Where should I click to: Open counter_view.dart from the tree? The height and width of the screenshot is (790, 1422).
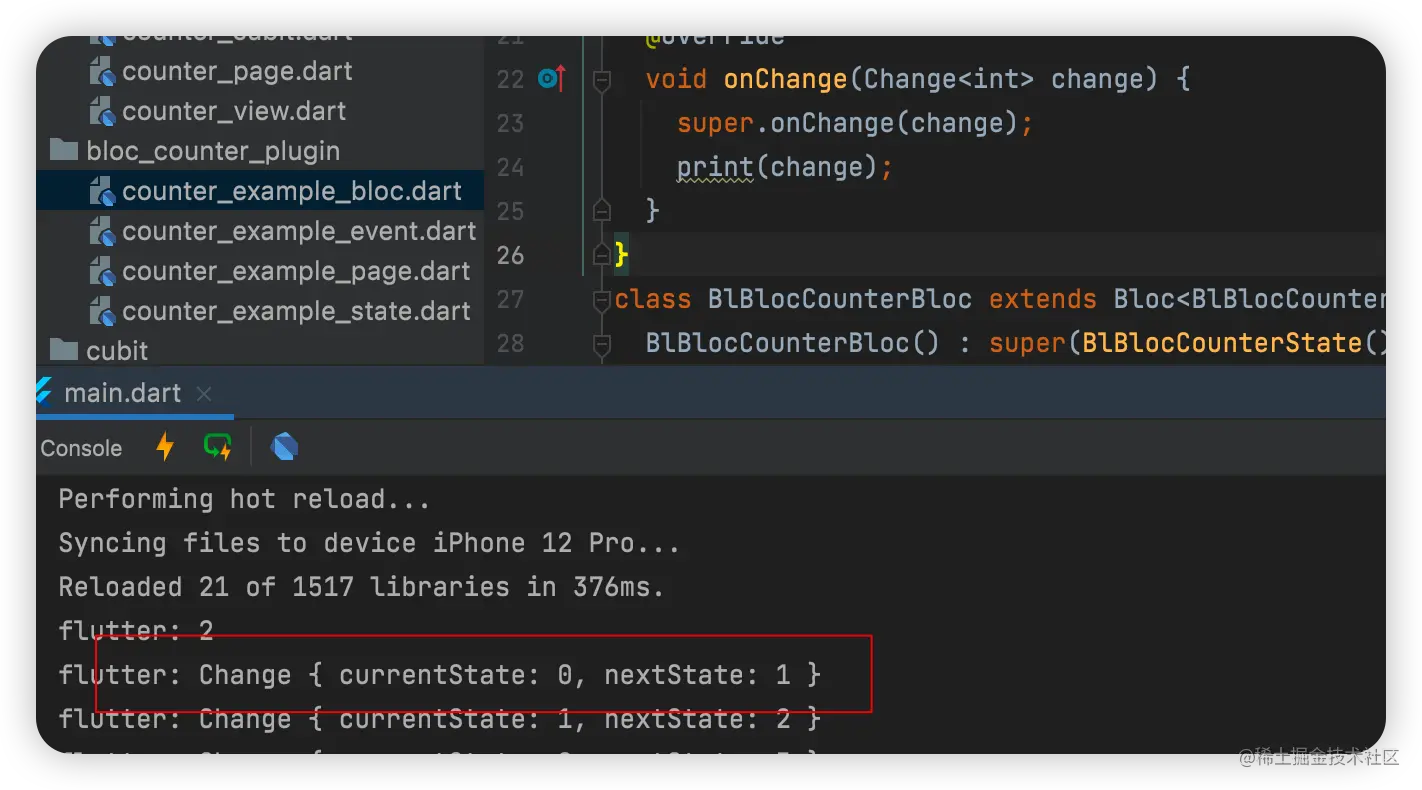point(234,111)
